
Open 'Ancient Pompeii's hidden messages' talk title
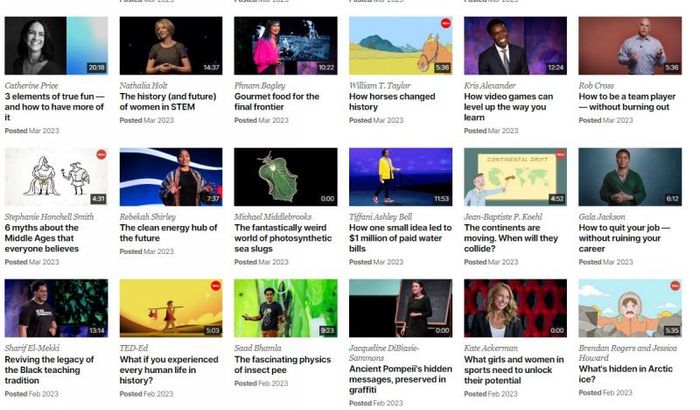pyautogui.click(x=400, y=379)
